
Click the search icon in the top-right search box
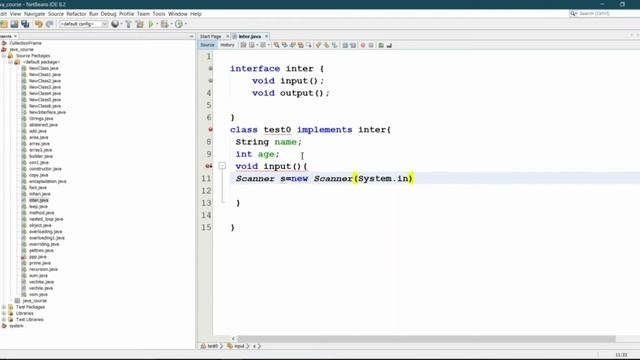tap(573, 13)
